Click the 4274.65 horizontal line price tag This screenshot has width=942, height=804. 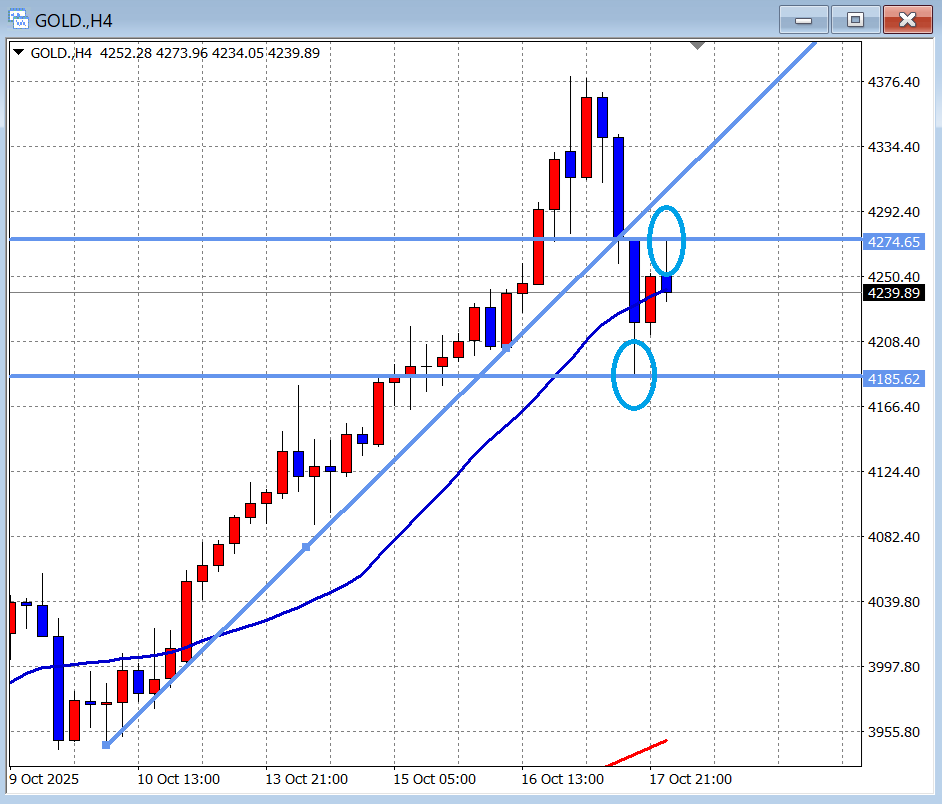pos(895,241)
